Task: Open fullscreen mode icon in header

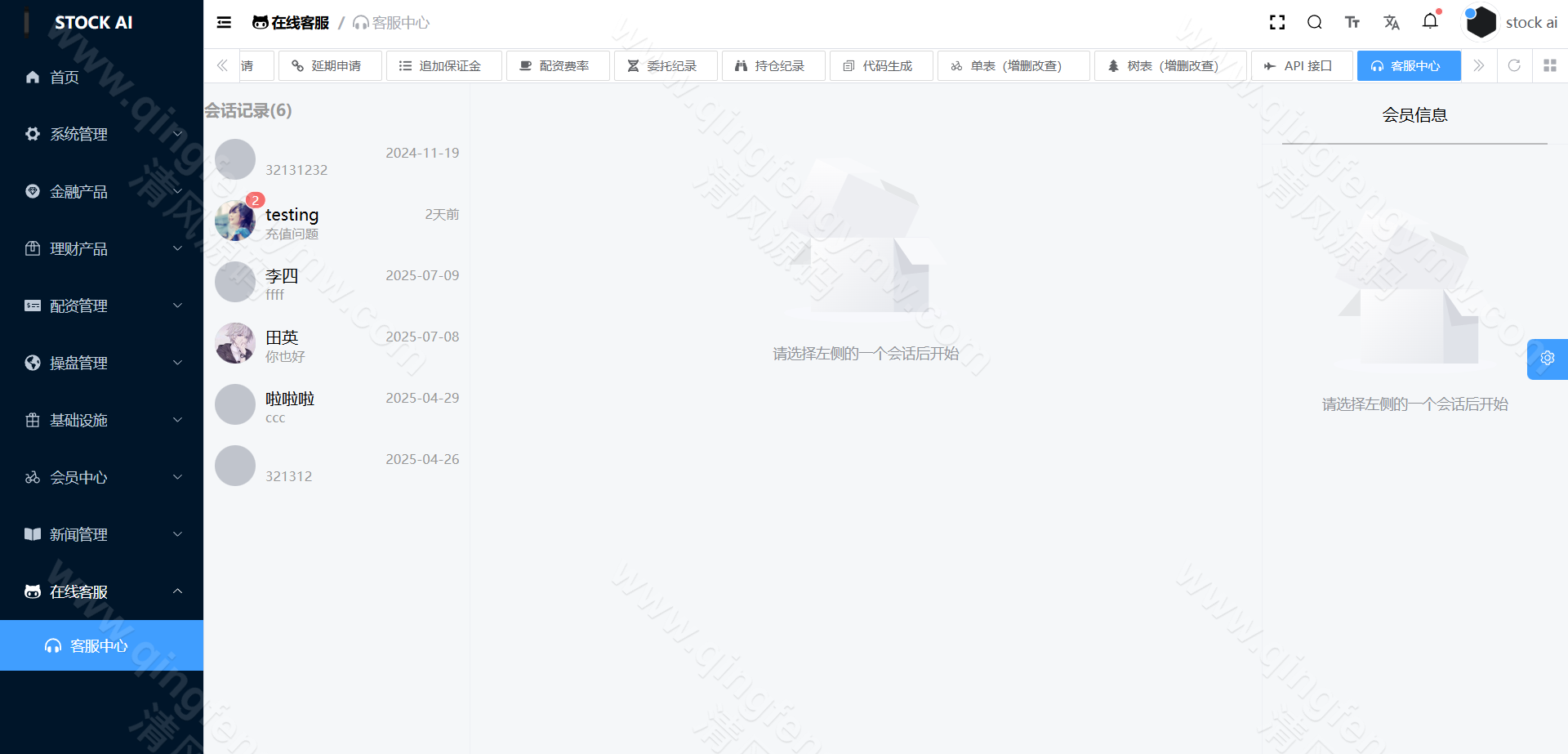Action: coord(1277,22)
